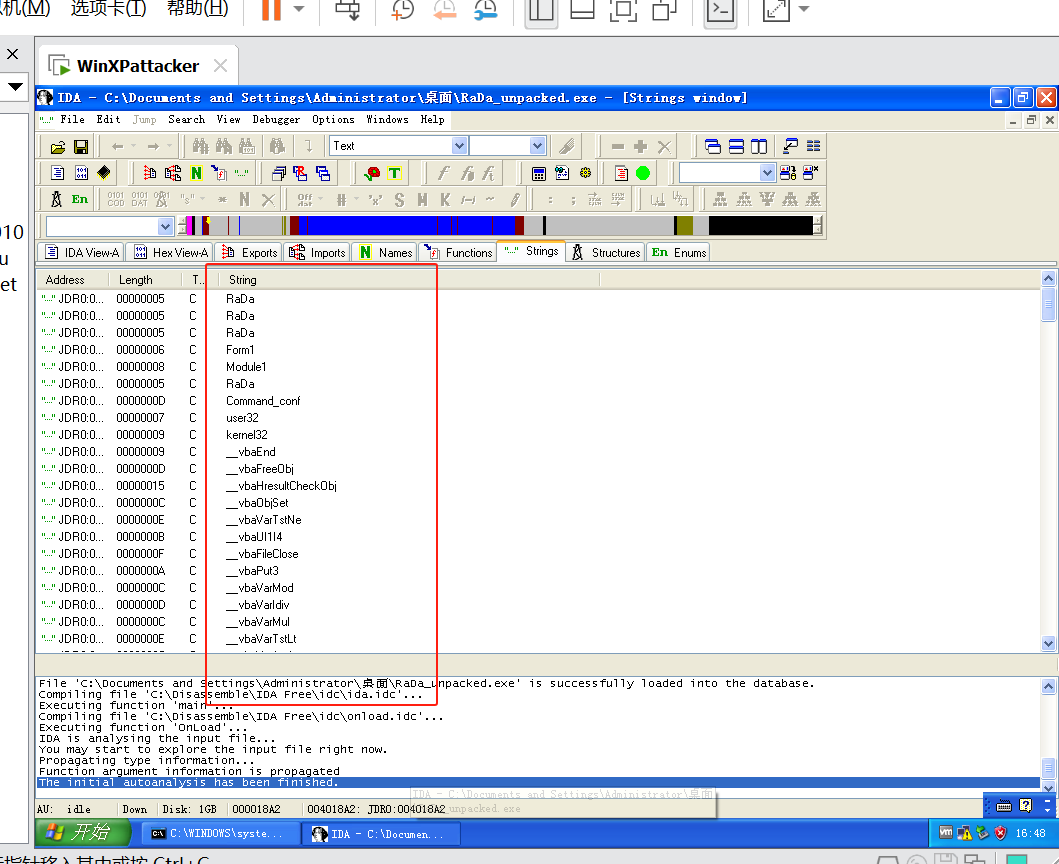1059x864 pixels.
Task: Open the calculator tool icon
Action: click(538, 173)
